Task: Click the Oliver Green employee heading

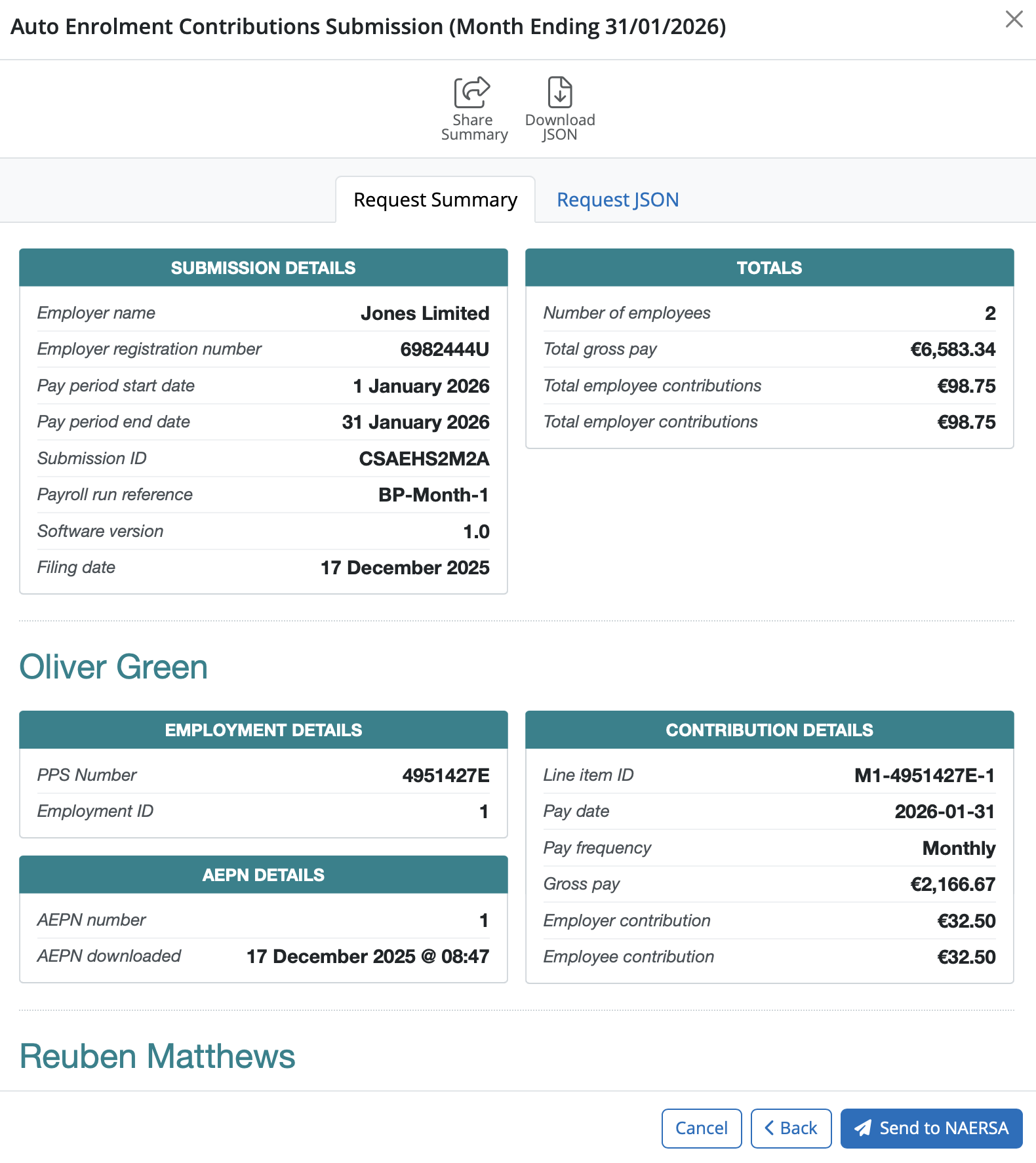Action: (x=113, y=667)
